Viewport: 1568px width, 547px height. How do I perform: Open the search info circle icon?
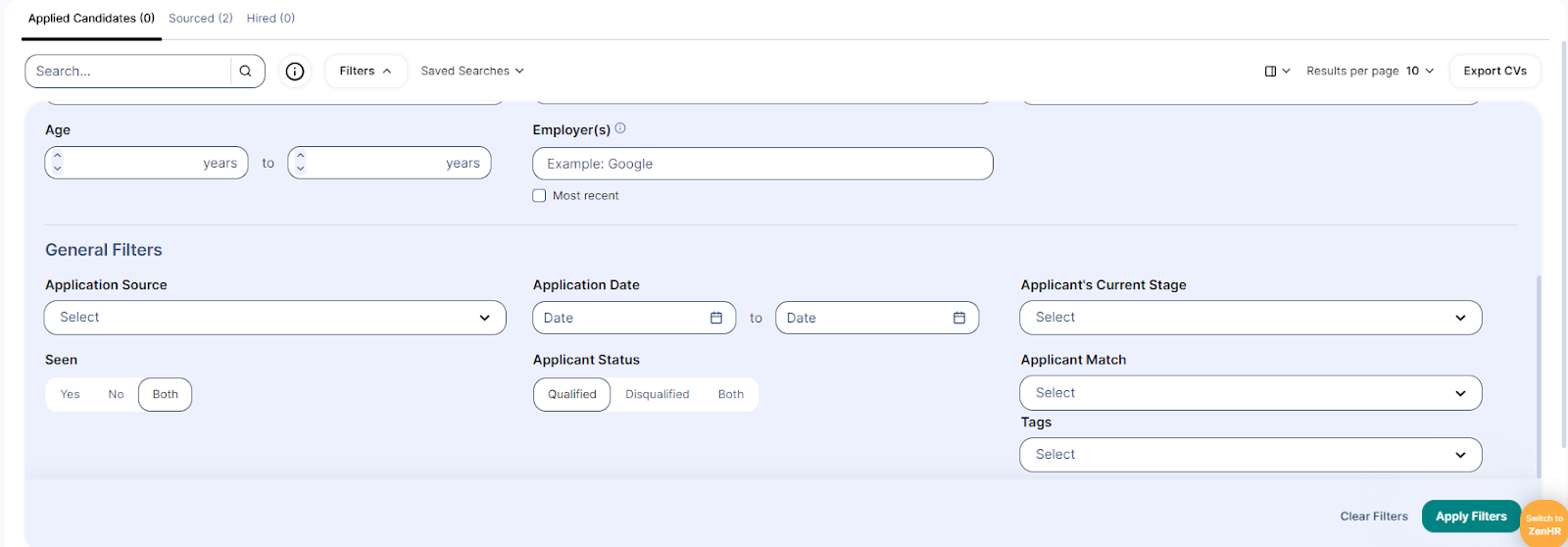coord(295,71)
